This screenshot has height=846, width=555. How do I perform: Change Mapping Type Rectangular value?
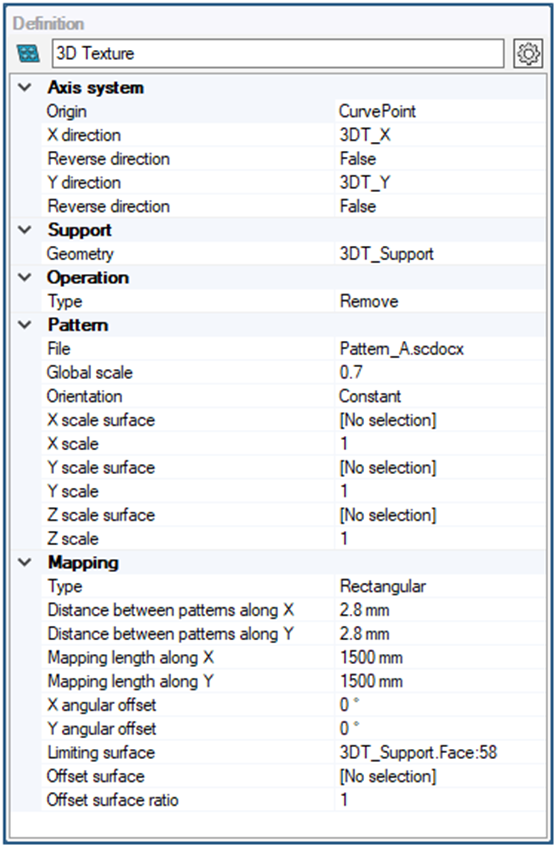440,586
